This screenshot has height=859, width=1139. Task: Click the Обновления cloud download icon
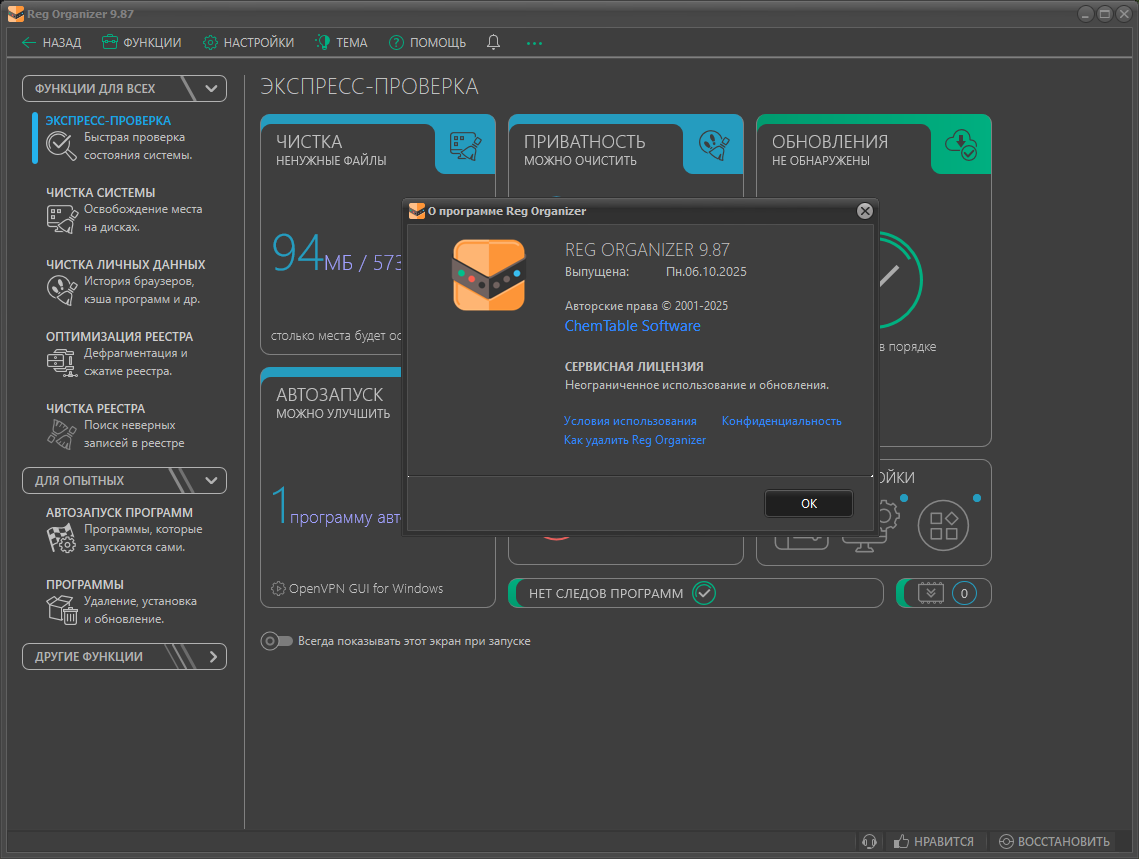pos(961,144)
